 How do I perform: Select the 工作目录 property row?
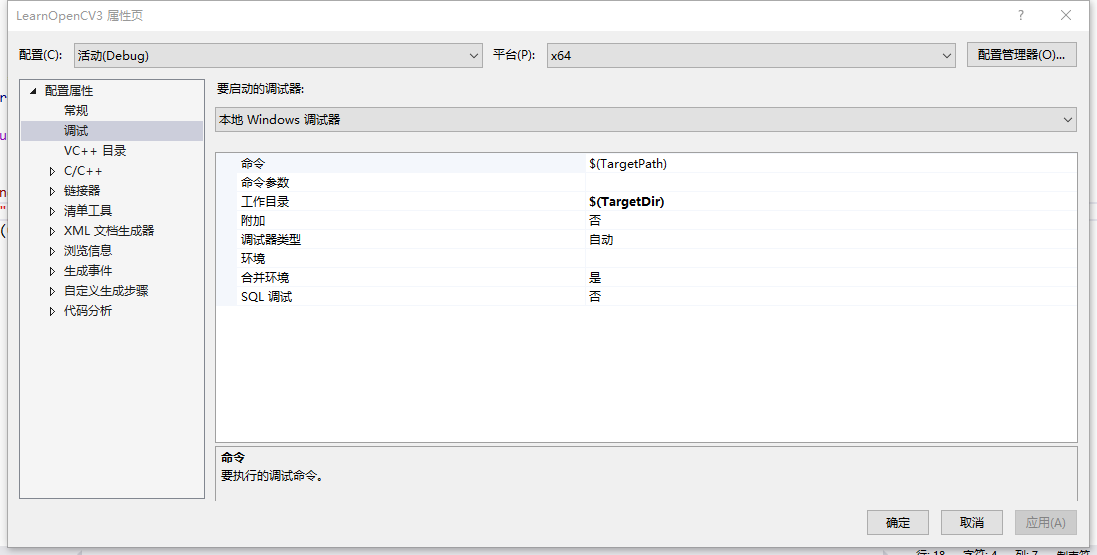[646, 202]
